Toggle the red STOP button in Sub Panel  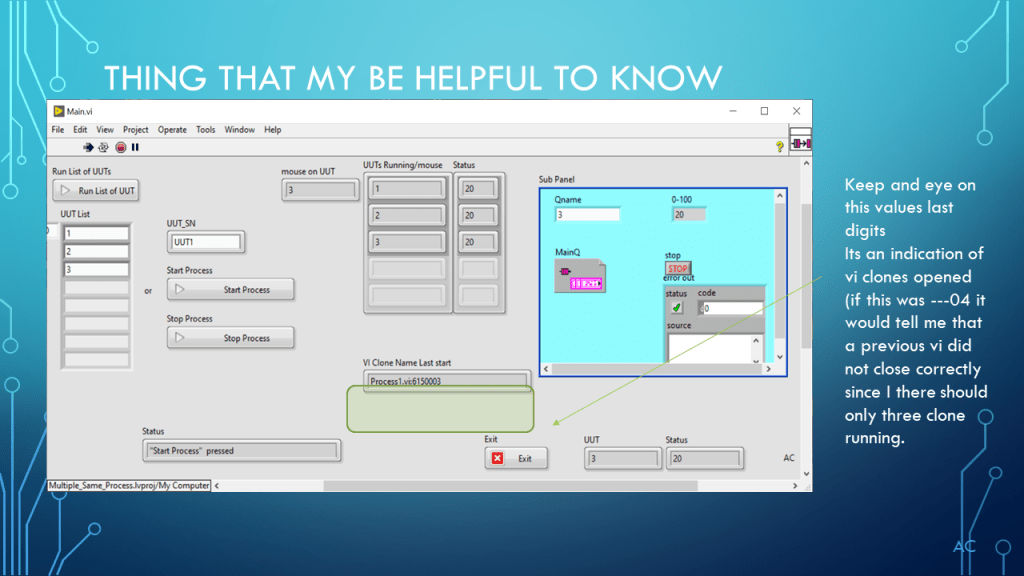tap(678, 268)
